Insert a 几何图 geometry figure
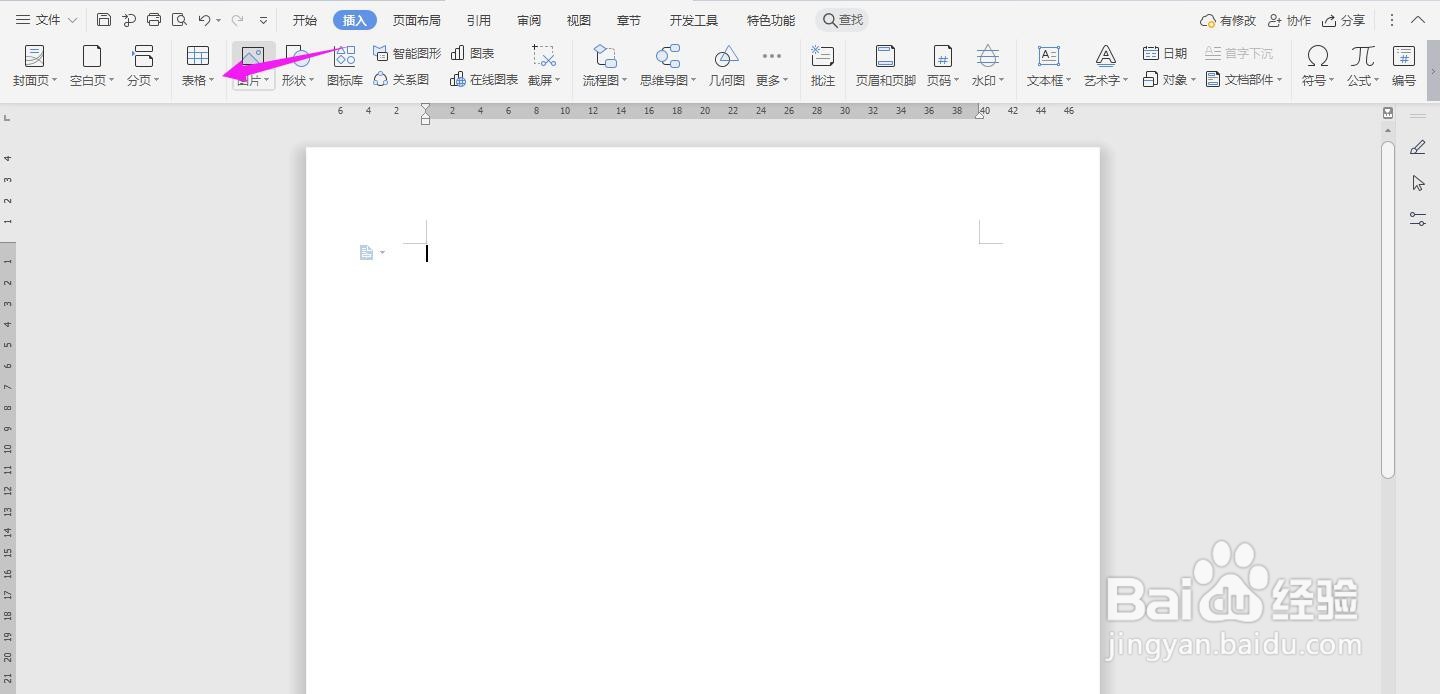This screenshot has width=1440, height=694. pos(727,66)
